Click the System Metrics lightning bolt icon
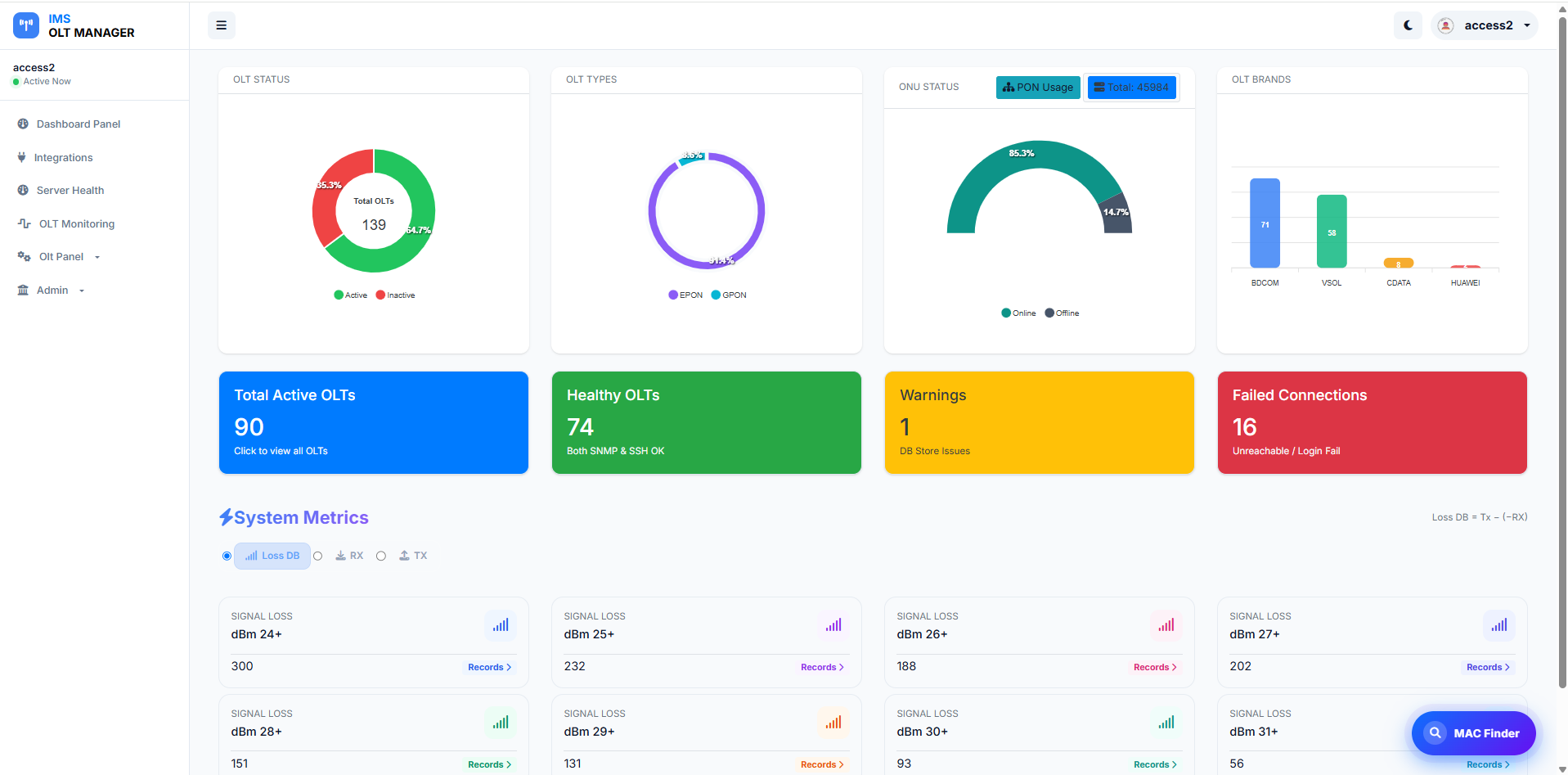Screen dimensions: 1568x775 pos(226,517)
